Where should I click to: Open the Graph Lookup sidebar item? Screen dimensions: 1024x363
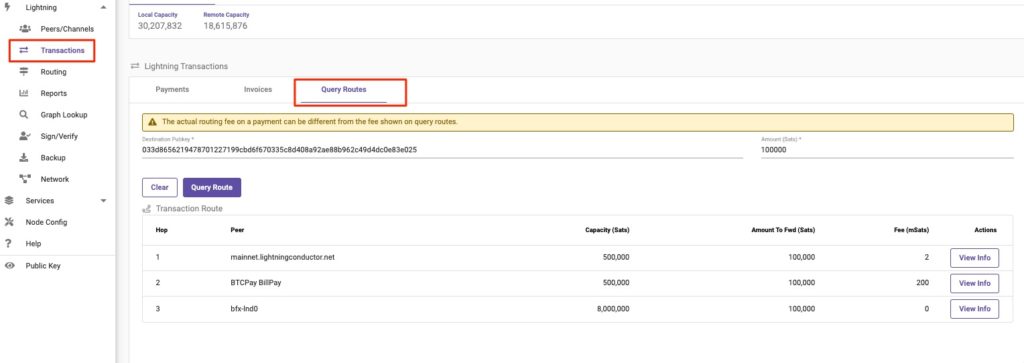(63, 115)
